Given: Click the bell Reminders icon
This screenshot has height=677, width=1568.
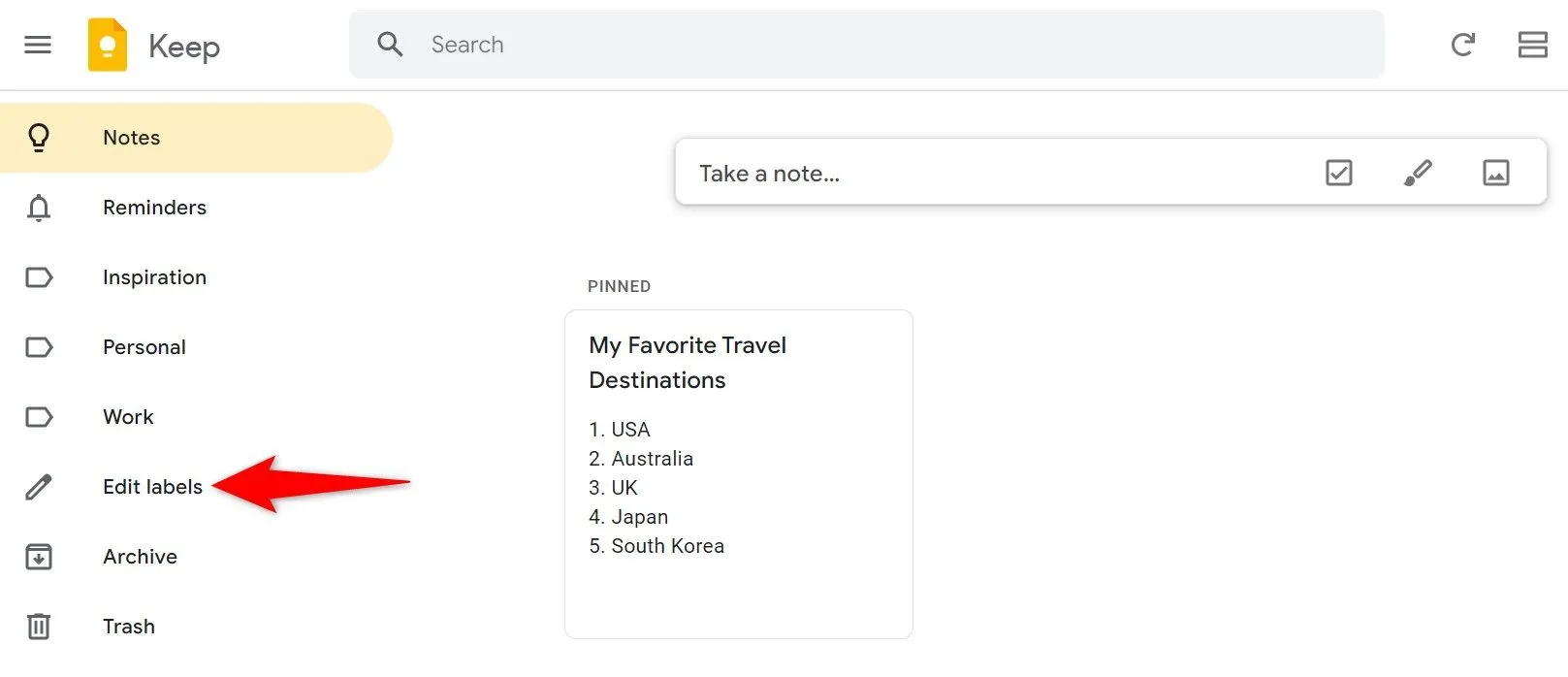Looking at the screenshot, I should [39, 208].
